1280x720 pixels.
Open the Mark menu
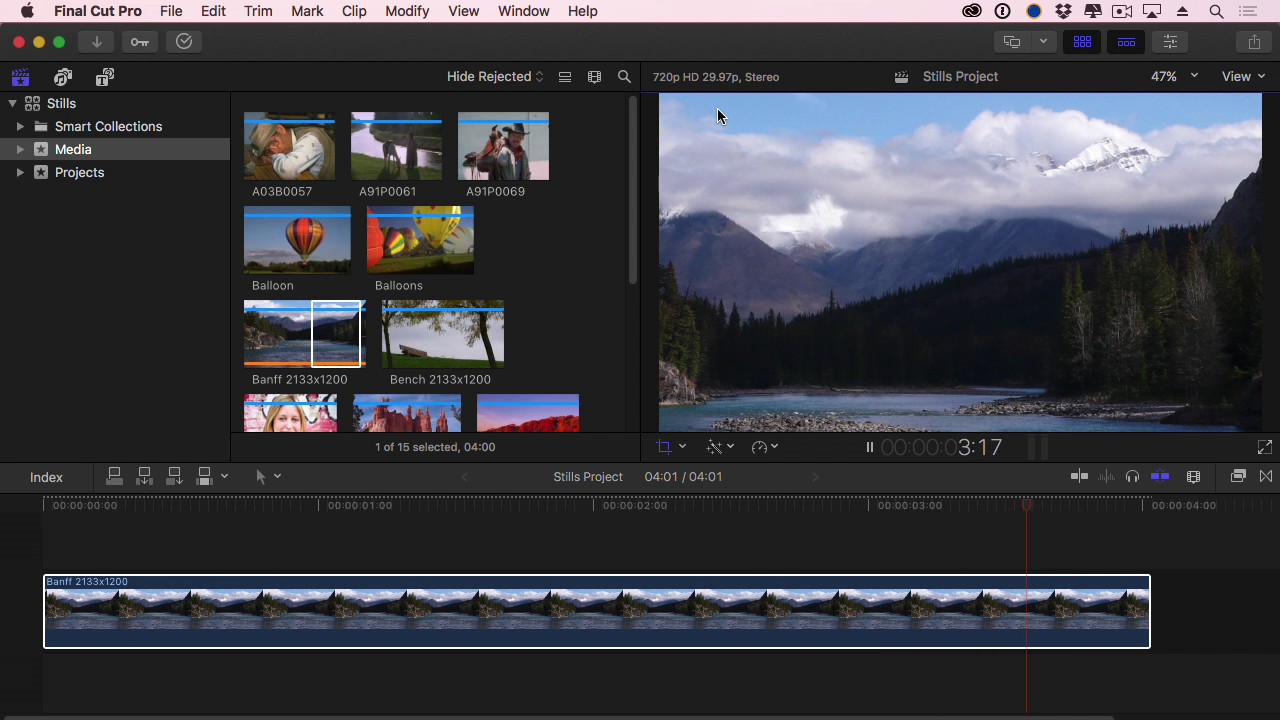[307, 11]
